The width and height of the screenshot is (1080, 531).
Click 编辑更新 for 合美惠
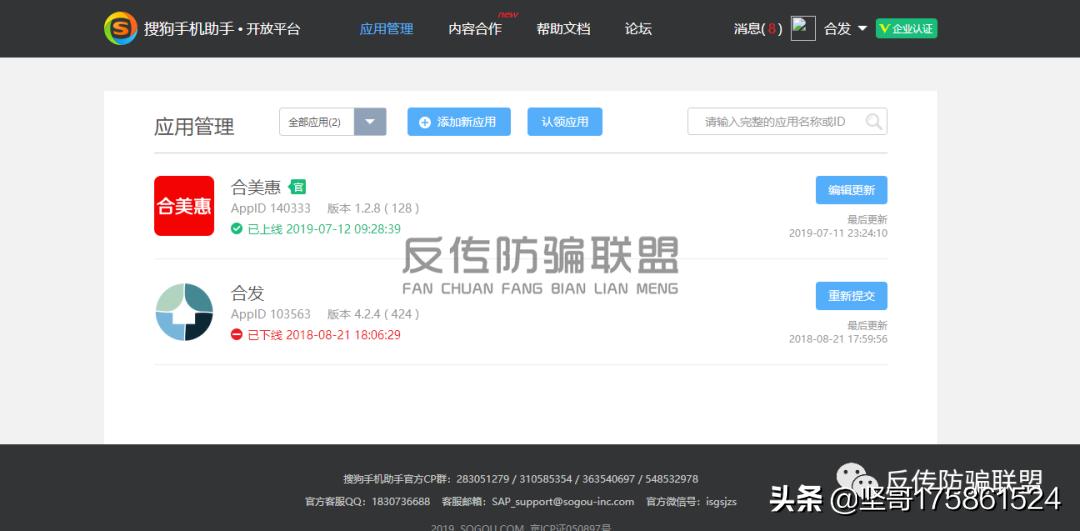coord(851,190)
